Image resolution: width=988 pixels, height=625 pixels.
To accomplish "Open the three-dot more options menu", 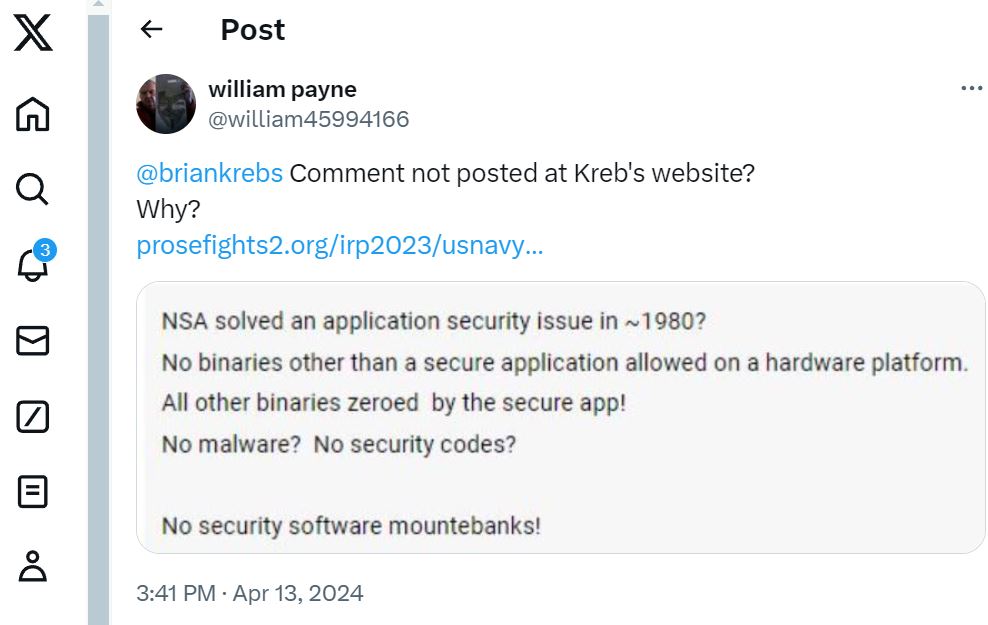I will click(971, 88).
